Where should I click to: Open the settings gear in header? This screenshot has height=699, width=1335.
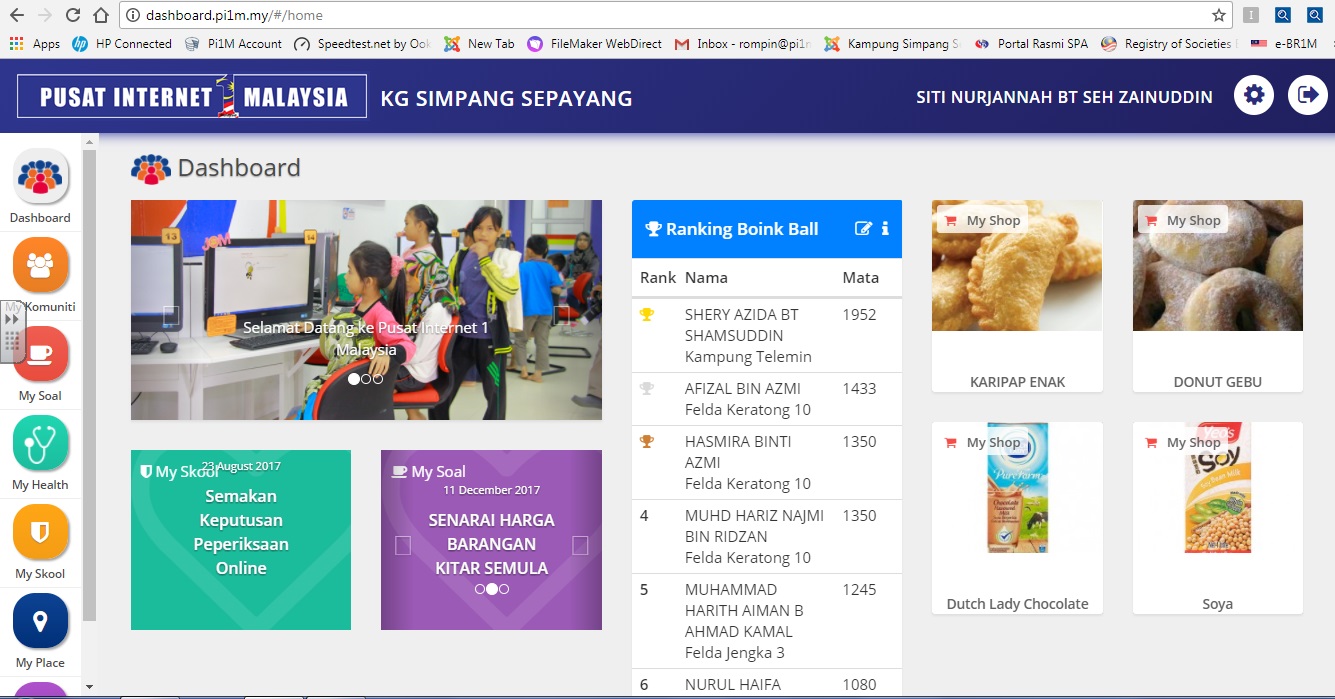pyautogui.click(x=1254, y=96)
